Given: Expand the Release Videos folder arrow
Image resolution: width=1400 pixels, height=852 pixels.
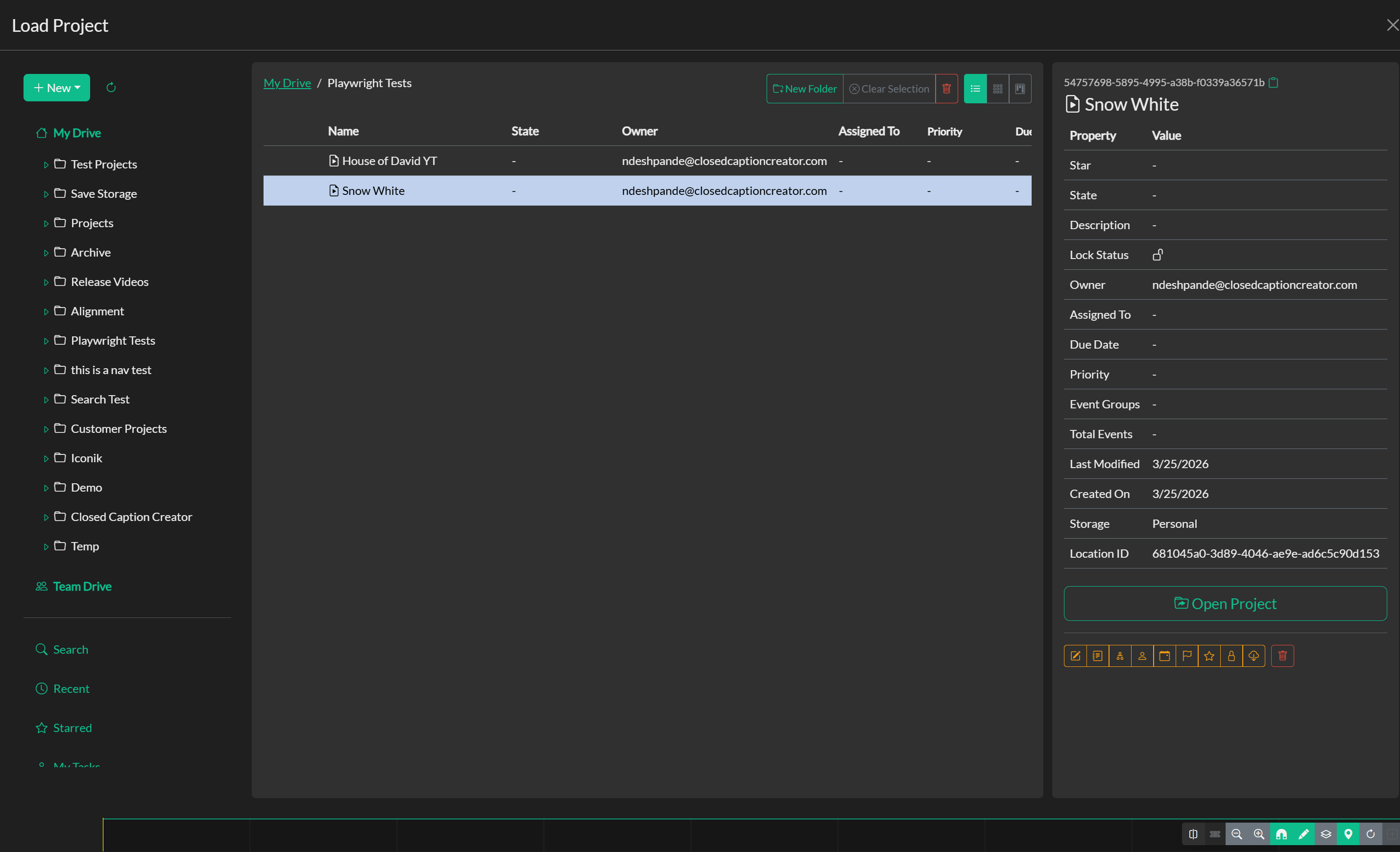Looking at the screenshot, I should click(46, 283).
